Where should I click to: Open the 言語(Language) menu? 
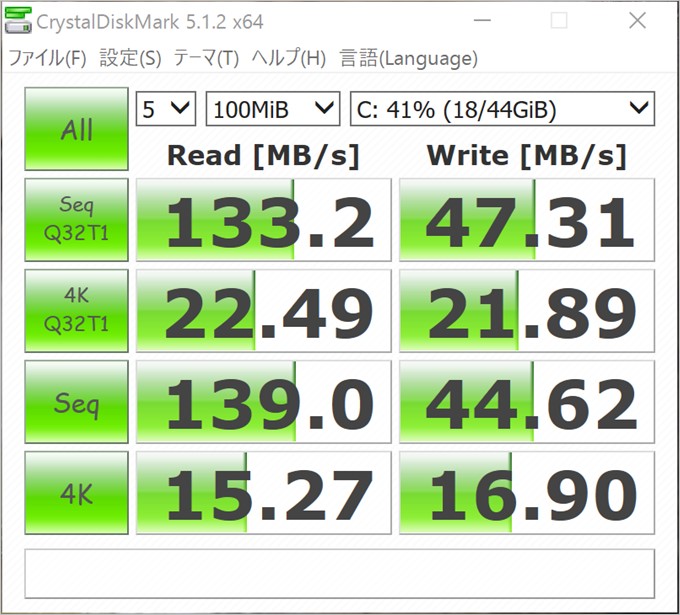(409, 58)
